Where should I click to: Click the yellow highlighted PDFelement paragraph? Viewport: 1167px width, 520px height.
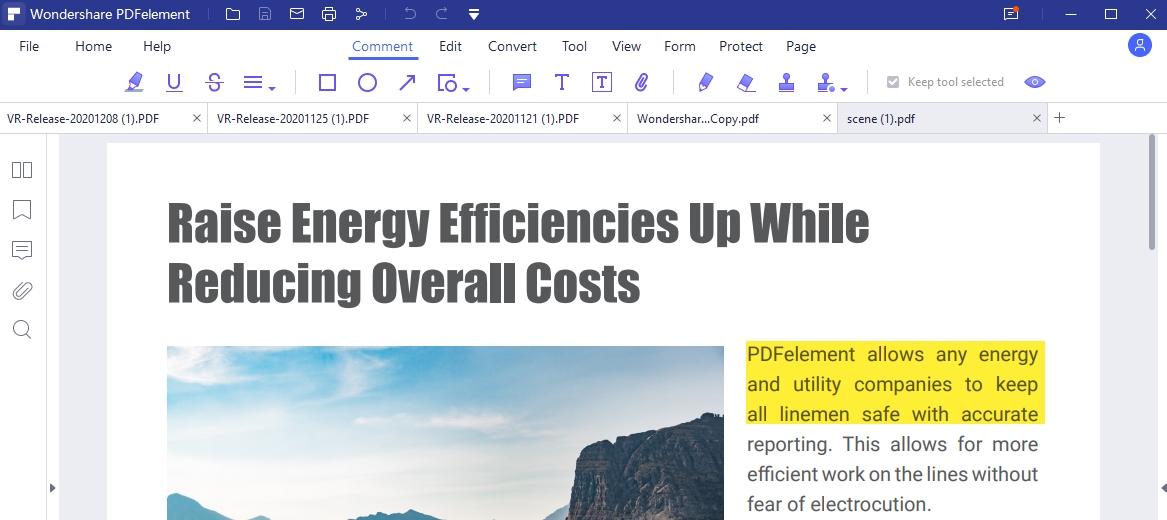(895, 383)
